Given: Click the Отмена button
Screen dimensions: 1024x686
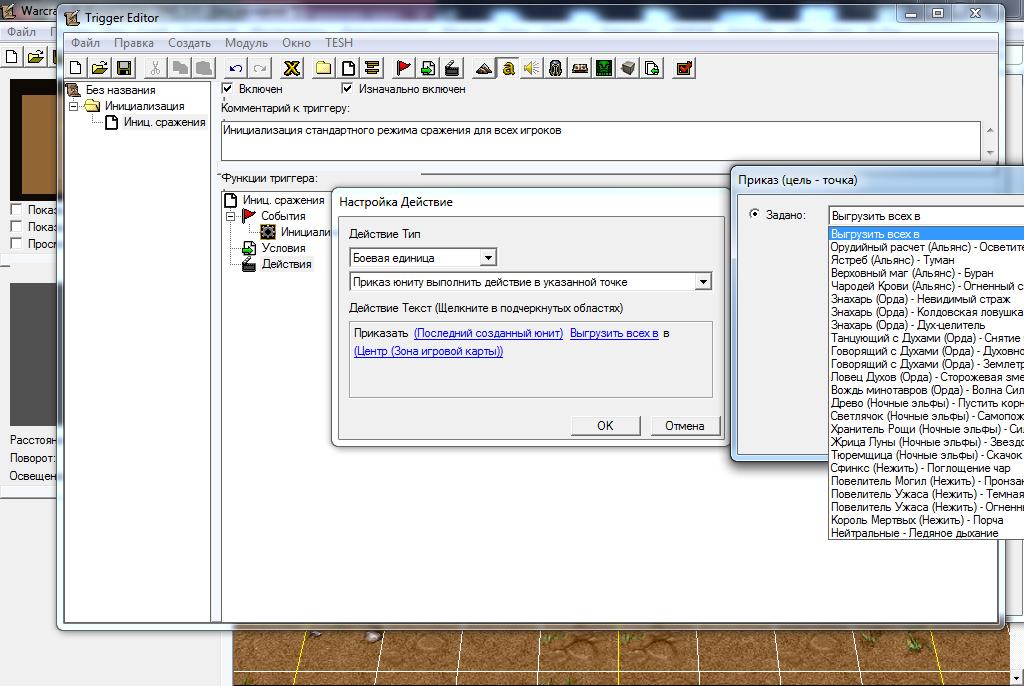Looking at the screenshot, I should pyautogui.click(x=684, y=425).
